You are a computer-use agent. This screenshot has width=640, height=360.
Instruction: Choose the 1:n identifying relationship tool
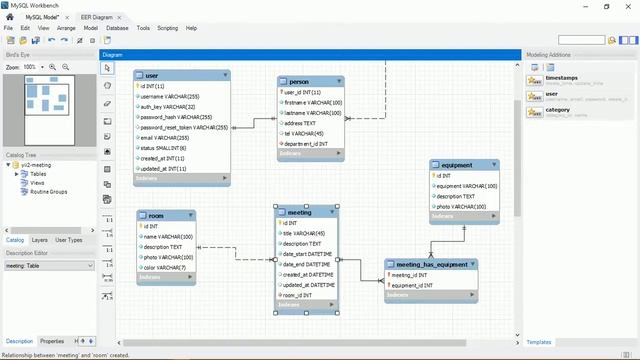tap(107, 263)
